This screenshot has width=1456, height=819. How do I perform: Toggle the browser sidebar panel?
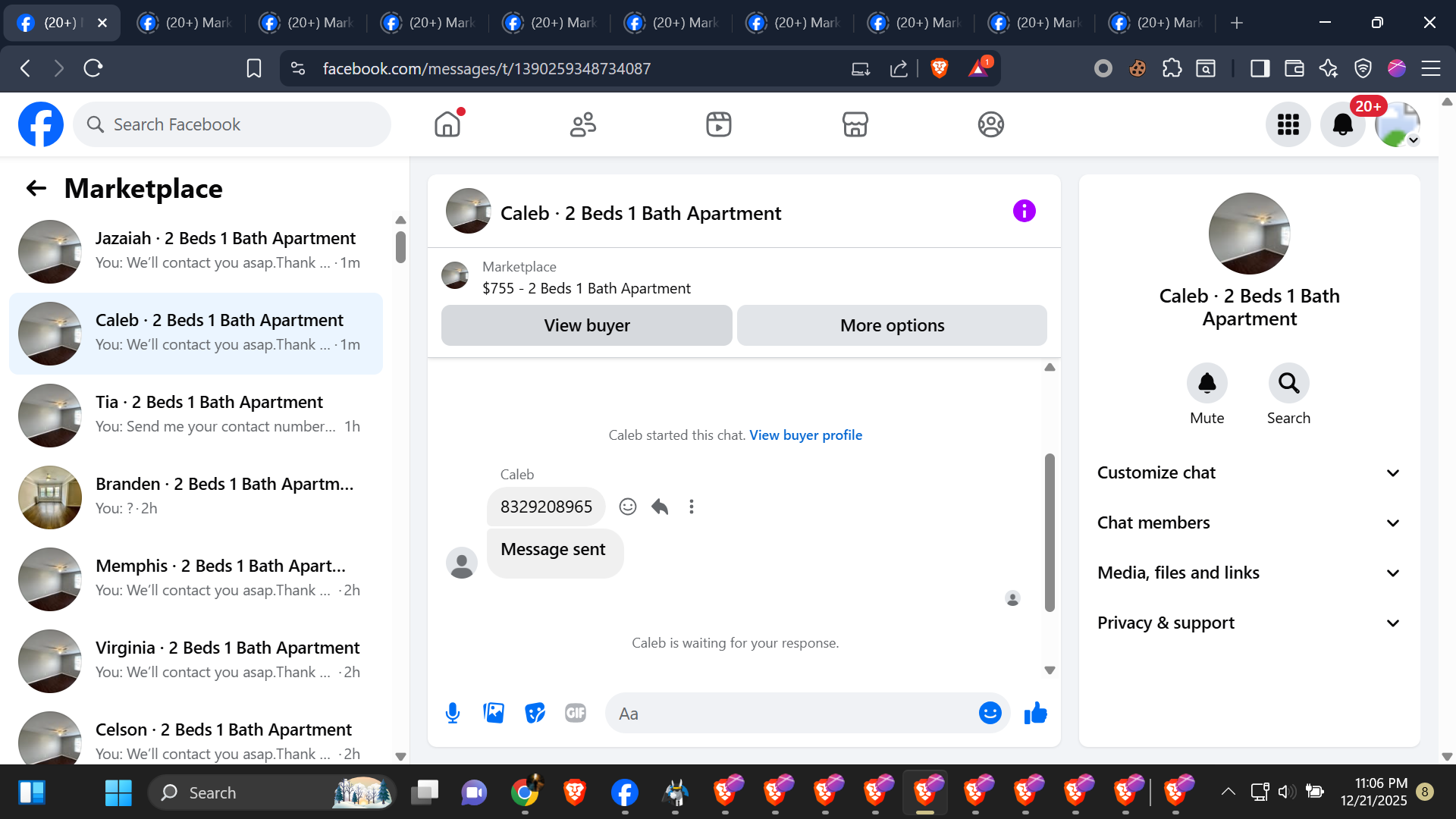[1260, 68]
